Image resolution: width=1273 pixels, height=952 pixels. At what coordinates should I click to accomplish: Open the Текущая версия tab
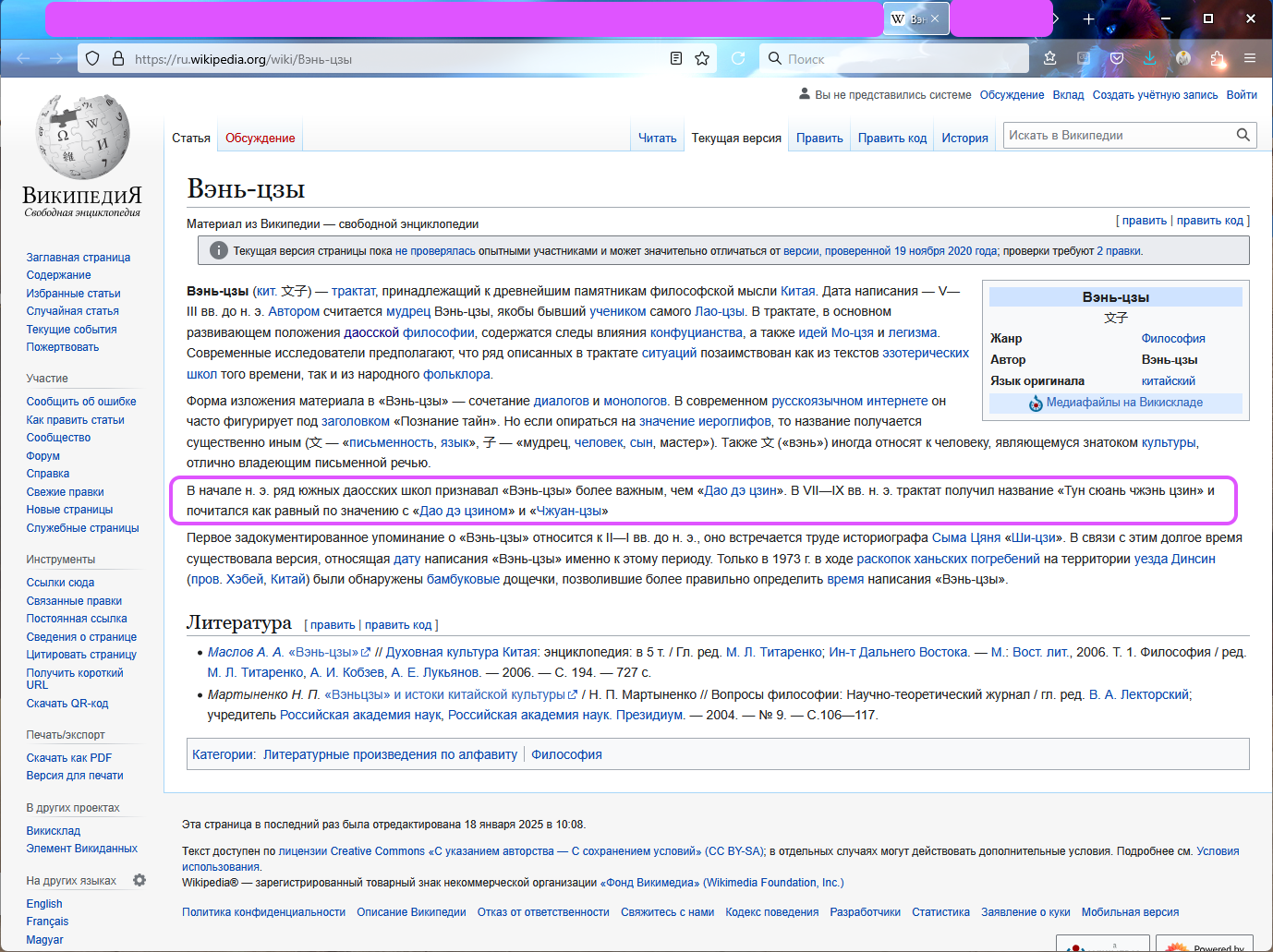pos(736,139)
